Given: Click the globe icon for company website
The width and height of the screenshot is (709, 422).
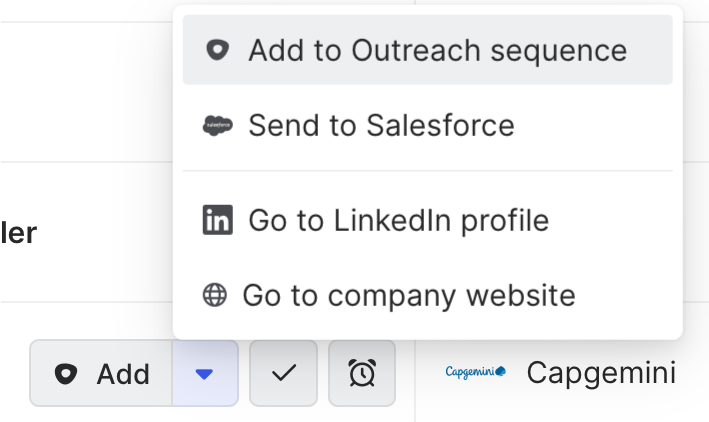Looking at the screenshot, I should [x=215, y=296].
